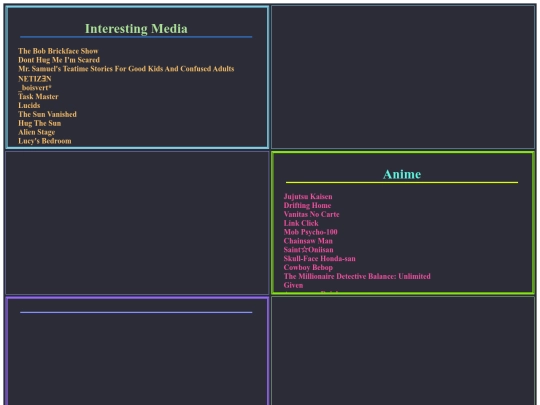Open the _boisvert* entry
Image resolution: width=540 pixels, height=405 pixels.
pos(35,88)
